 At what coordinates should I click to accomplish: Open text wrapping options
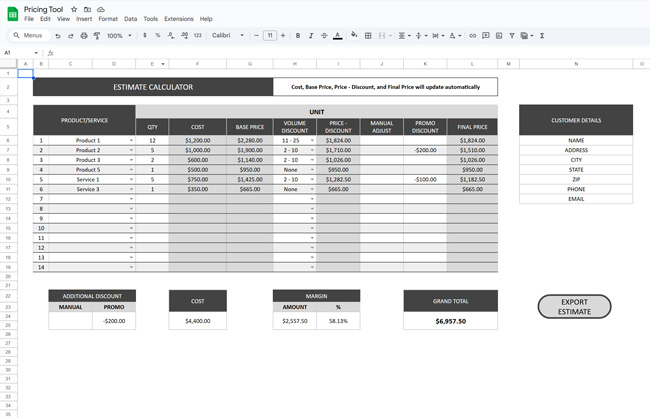tap(438, 36)
